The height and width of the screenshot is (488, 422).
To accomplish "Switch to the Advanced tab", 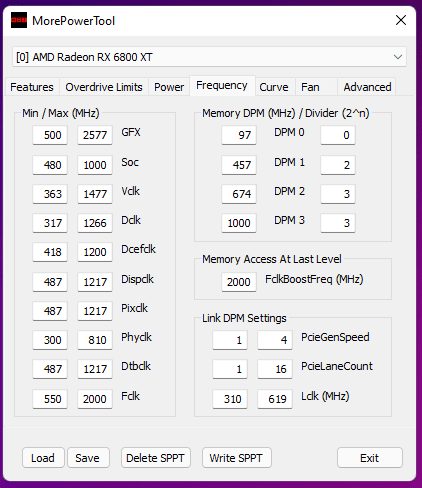I will [367, 87].
